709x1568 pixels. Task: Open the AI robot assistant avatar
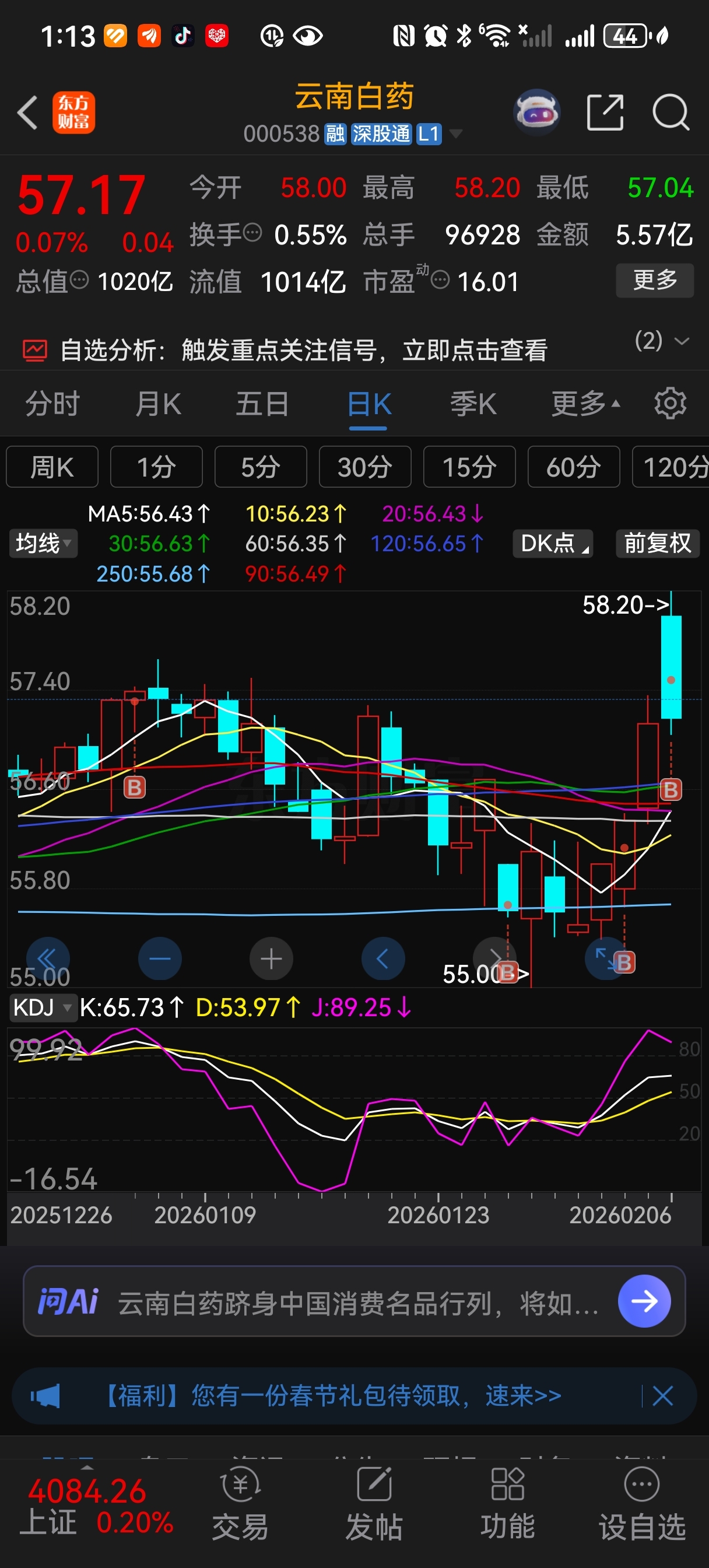click(536, 113)
